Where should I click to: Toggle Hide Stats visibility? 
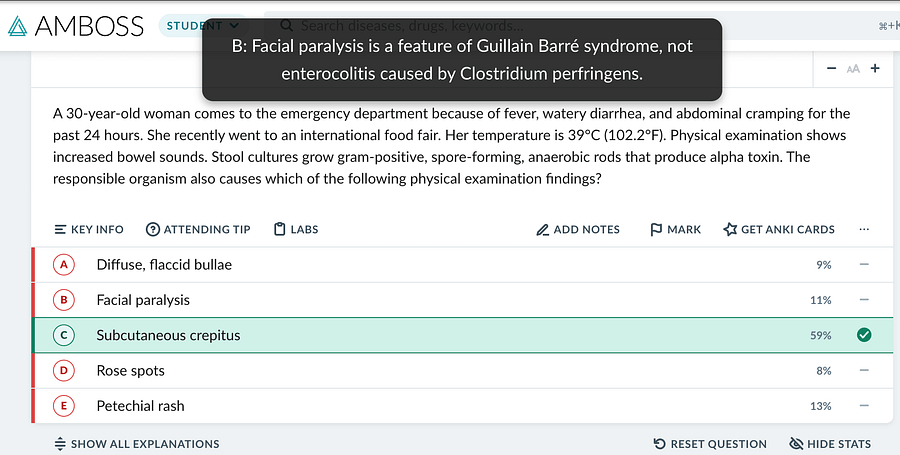pos(830,444)
